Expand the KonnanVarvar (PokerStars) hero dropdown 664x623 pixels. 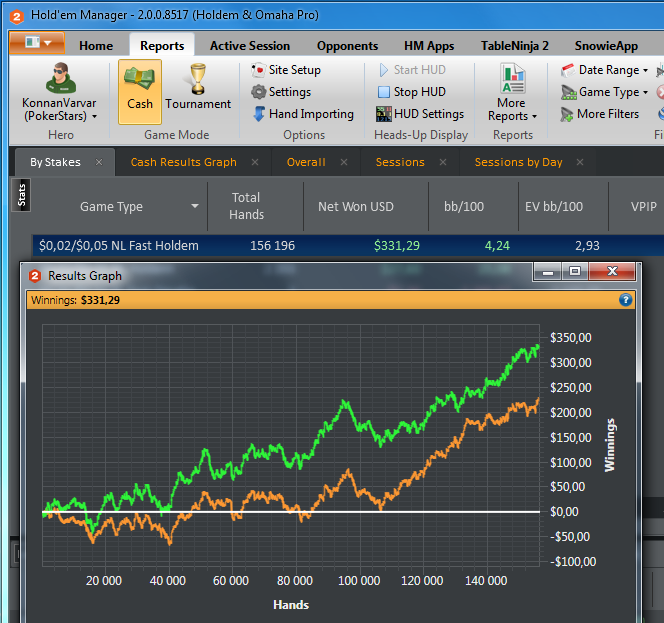[x=94, y=116]
